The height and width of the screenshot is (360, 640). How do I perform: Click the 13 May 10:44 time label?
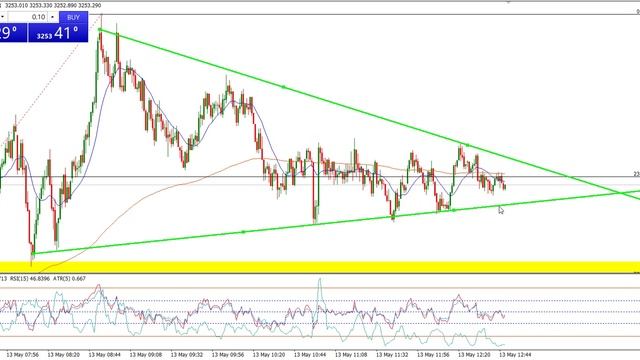pos(310,355)
